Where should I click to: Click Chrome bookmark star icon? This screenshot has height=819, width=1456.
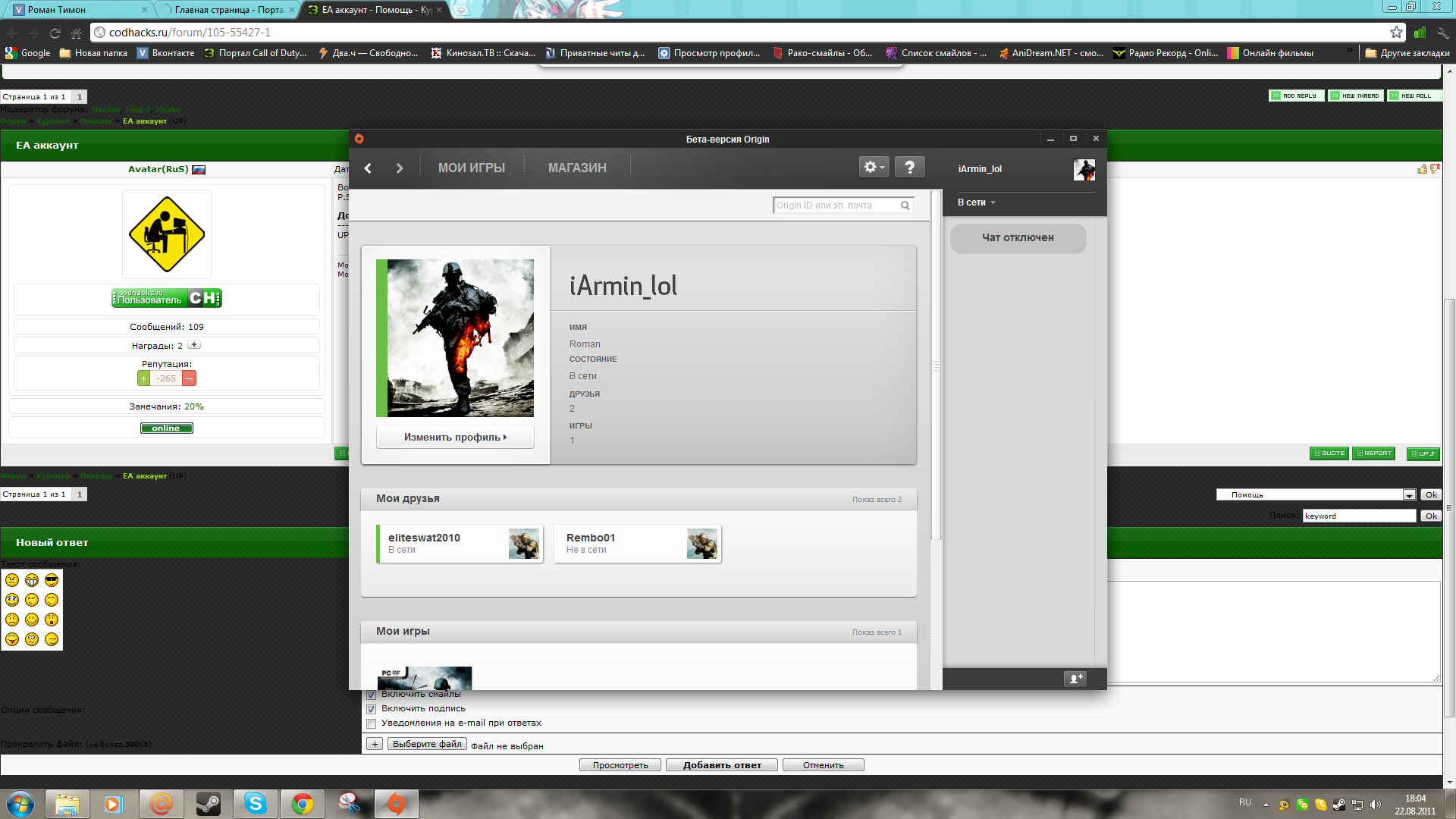(1396, 32)
